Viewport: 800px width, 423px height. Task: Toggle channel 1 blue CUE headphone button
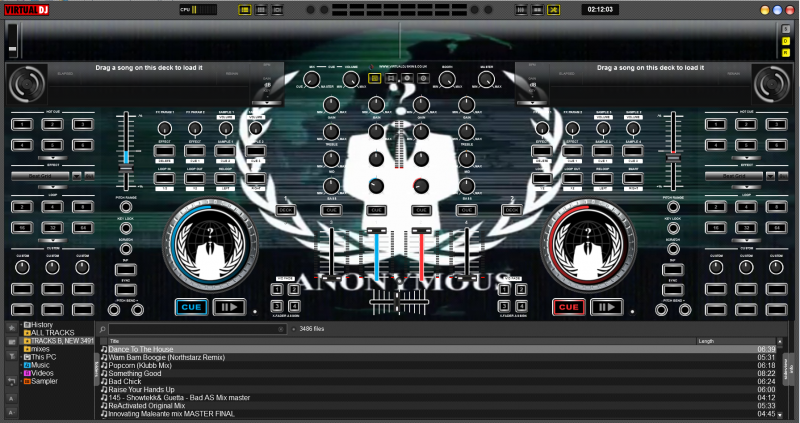coord(377,210)
